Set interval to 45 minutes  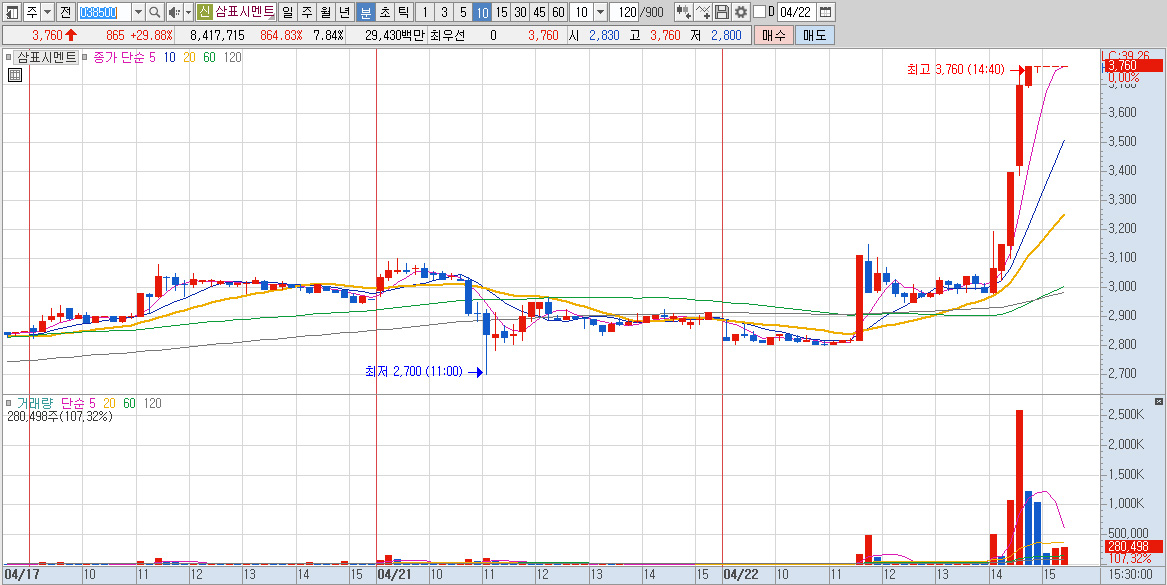(x=540, y=12)
